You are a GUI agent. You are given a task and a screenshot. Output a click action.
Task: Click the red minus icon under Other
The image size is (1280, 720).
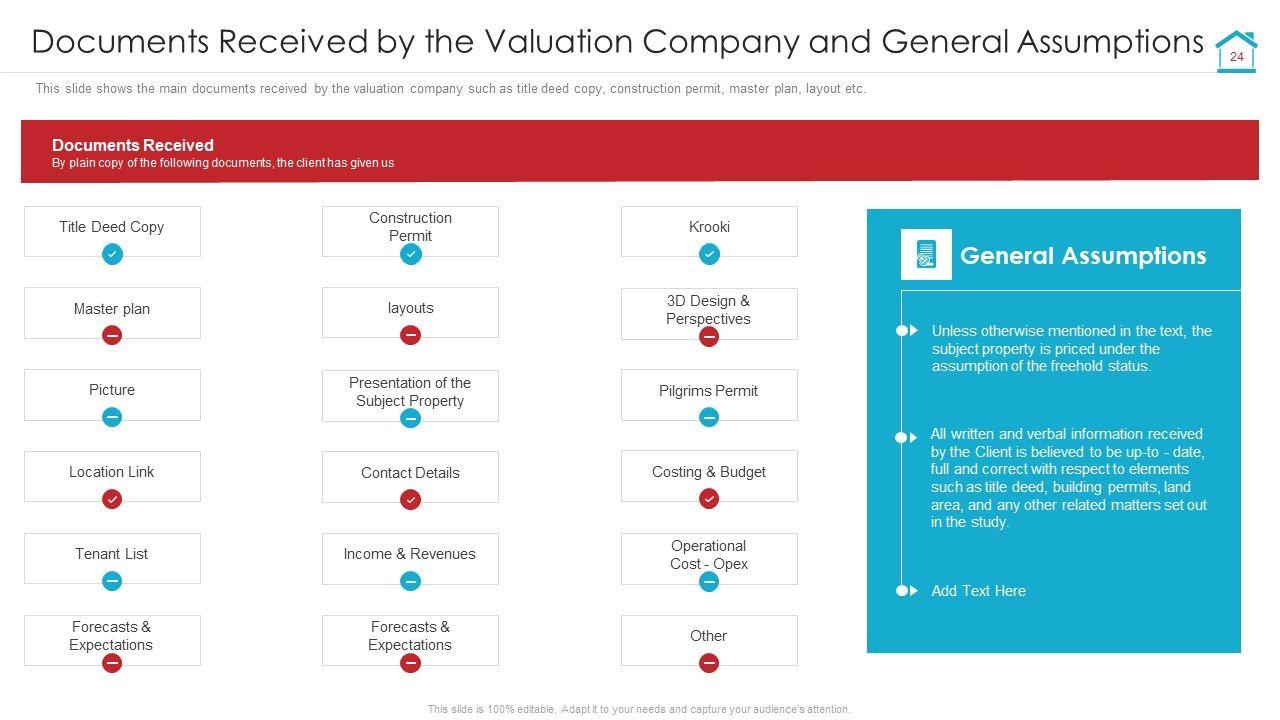point(709,662)
